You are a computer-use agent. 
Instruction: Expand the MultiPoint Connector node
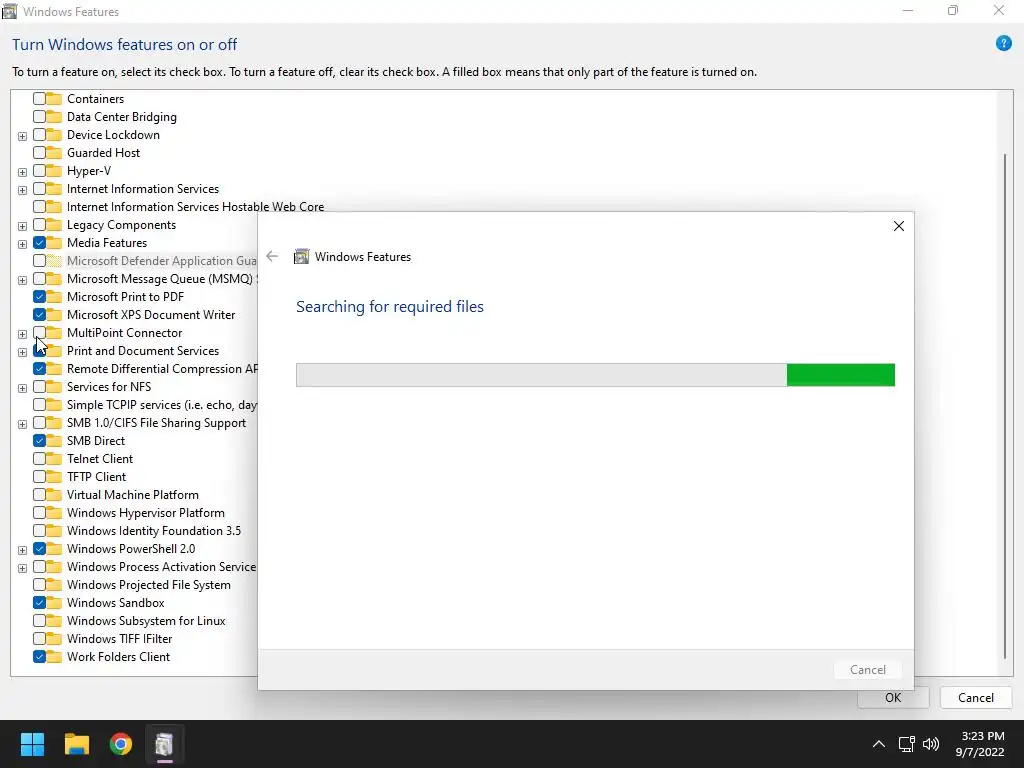pos(22,334)
